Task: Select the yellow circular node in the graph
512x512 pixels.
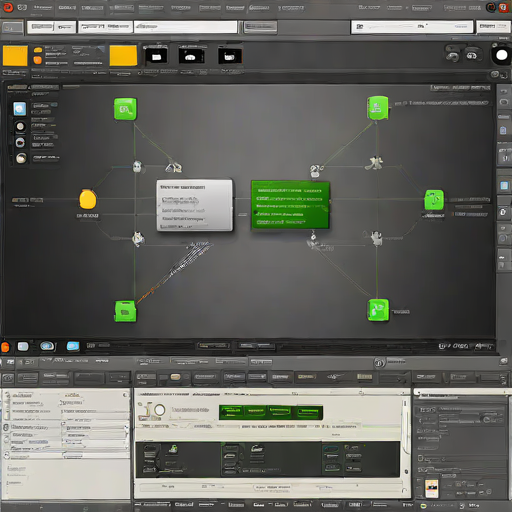Action: click(88, 199)
